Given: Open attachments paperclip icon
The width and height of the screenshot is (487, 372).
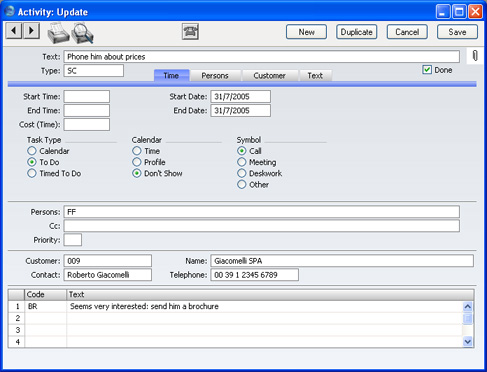Looking at the screenshot, I should click(x=475, y=56).
